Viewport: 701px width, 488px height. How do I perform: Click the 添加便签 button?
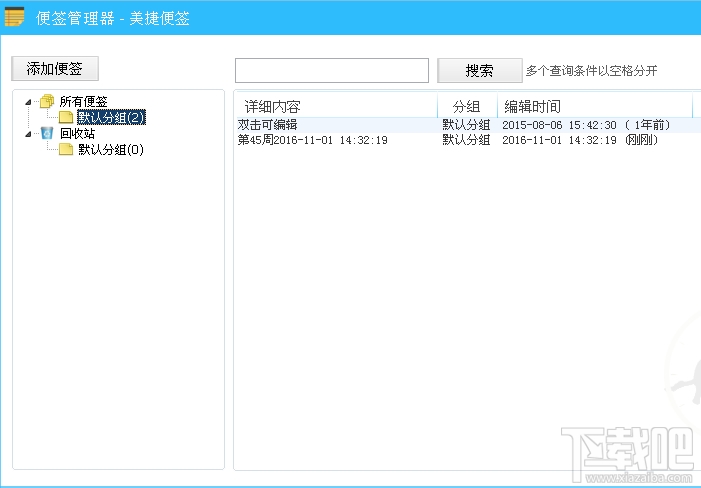pos(55,68)
